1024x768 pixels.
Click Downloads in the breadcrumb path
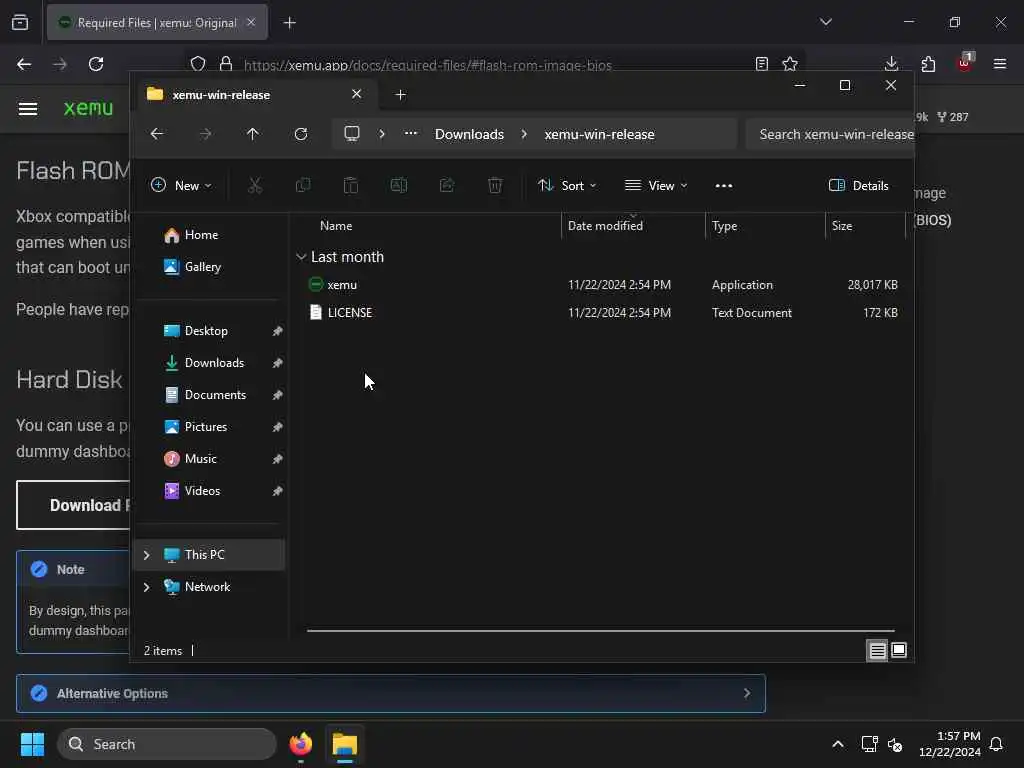469,134
